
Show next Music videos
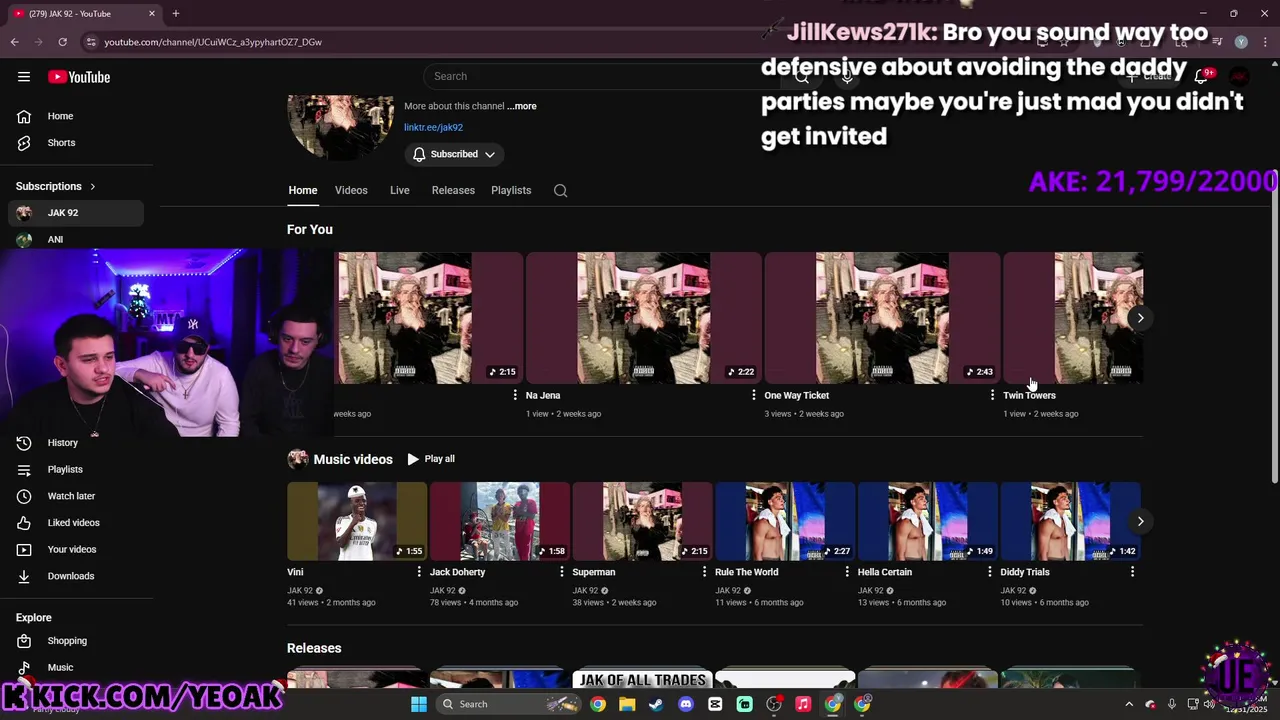pos(1140,521)
